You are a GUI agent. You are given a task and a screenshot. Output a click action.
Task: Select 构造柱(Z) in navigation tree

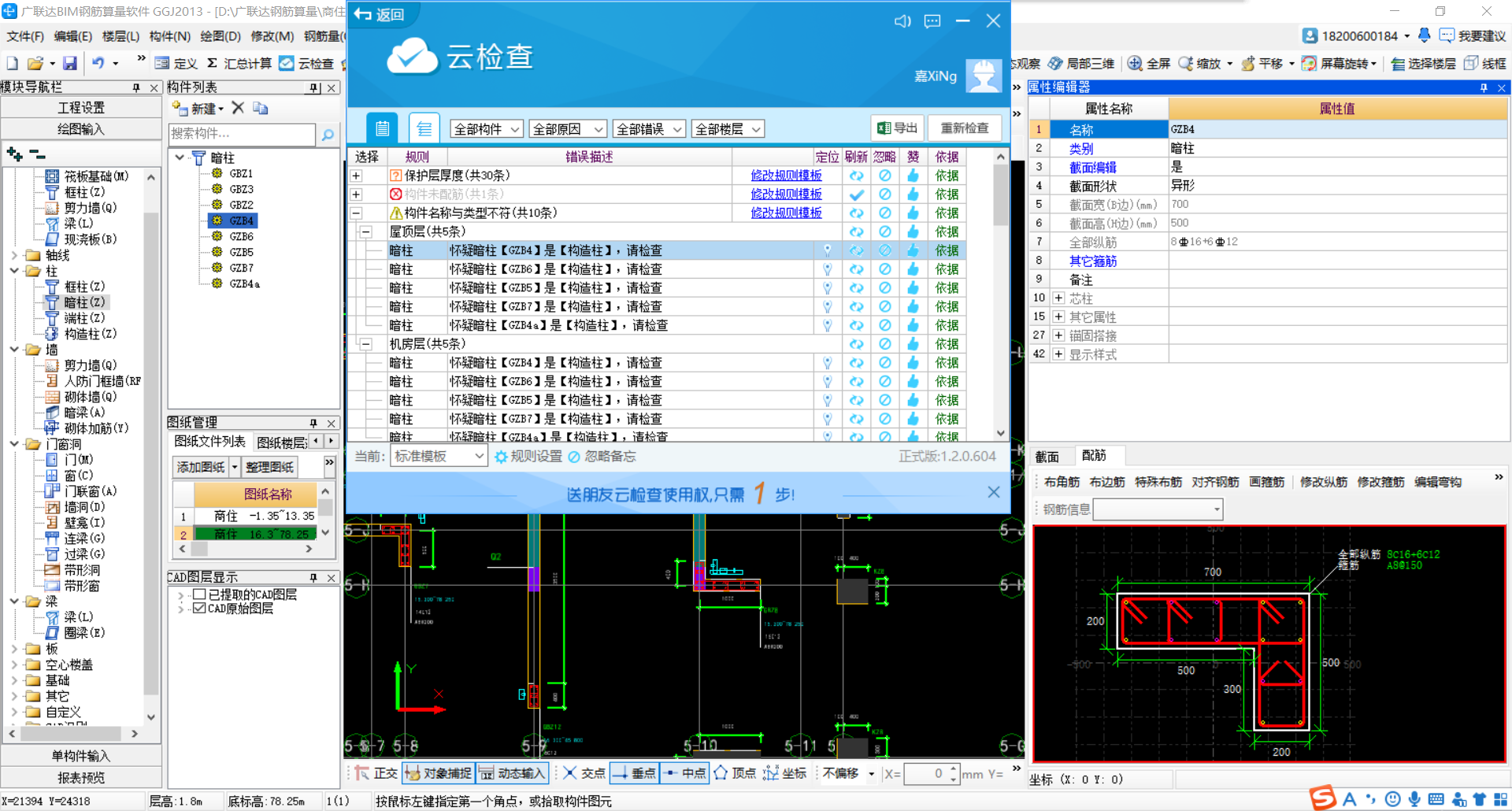coord(90,334)
